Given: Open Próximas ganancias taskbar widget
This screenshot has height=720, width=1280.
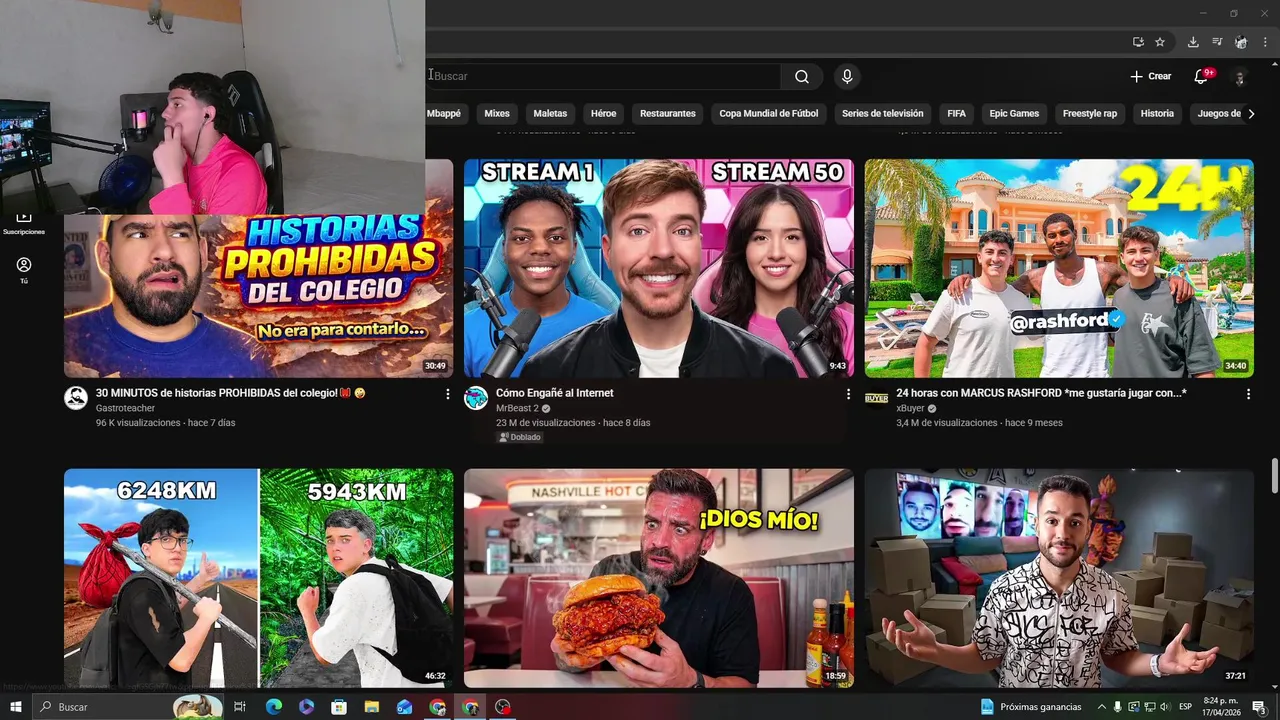Looking at the screenshot, I should 1032,707.
